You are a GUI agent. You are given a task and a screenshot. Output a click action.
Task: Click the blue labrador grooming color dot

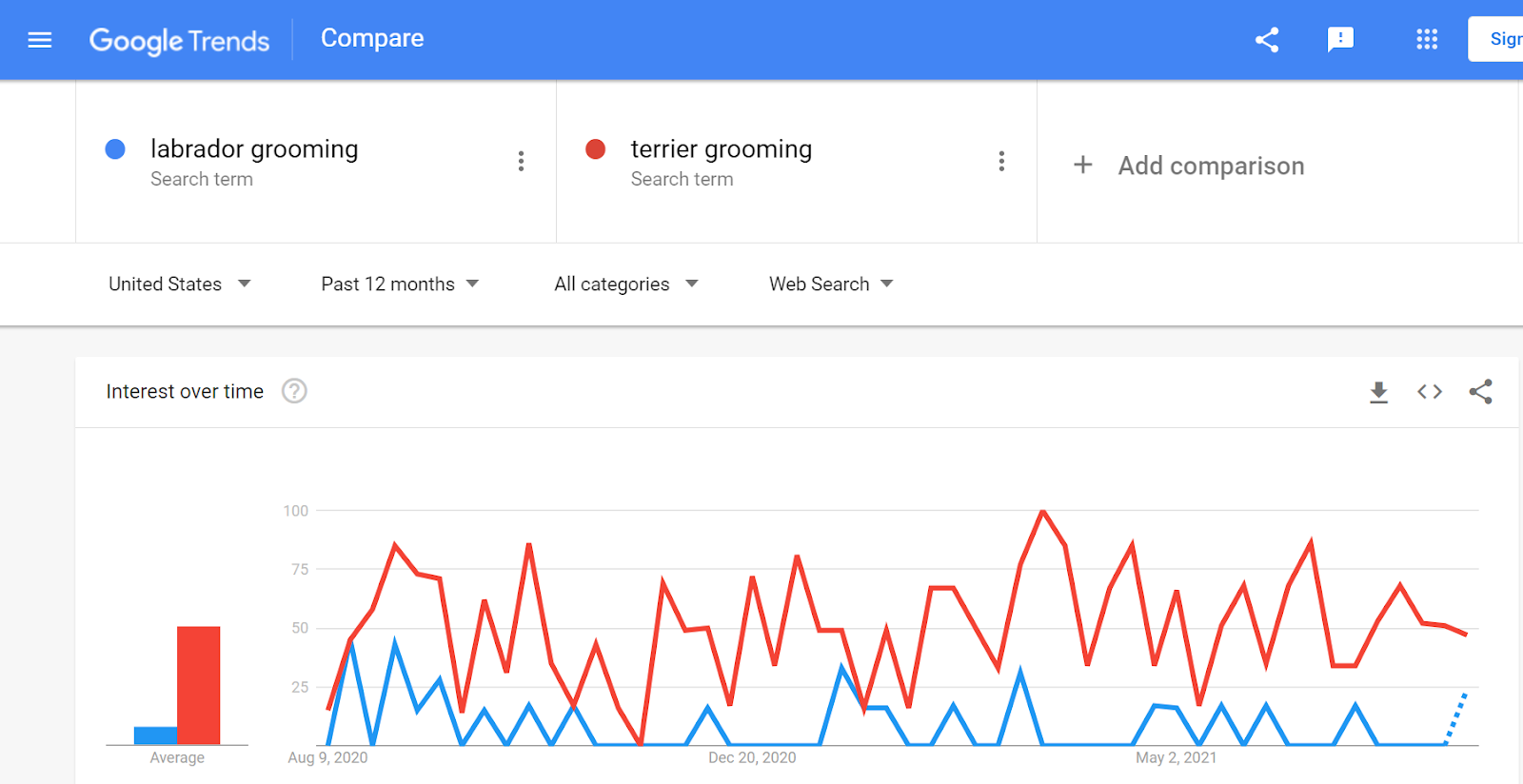(x=115, y=149)
